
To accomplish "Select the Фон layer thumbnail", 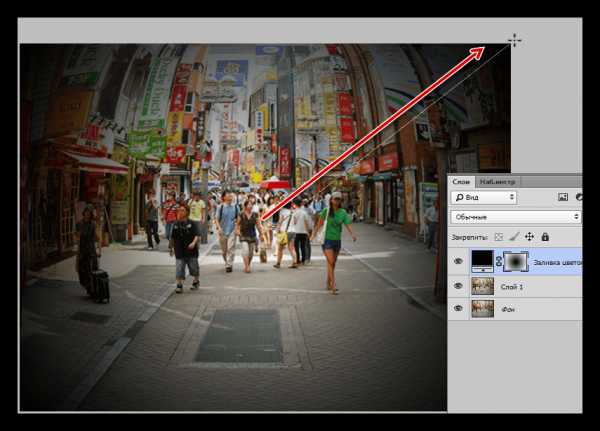I will [482, 309].
